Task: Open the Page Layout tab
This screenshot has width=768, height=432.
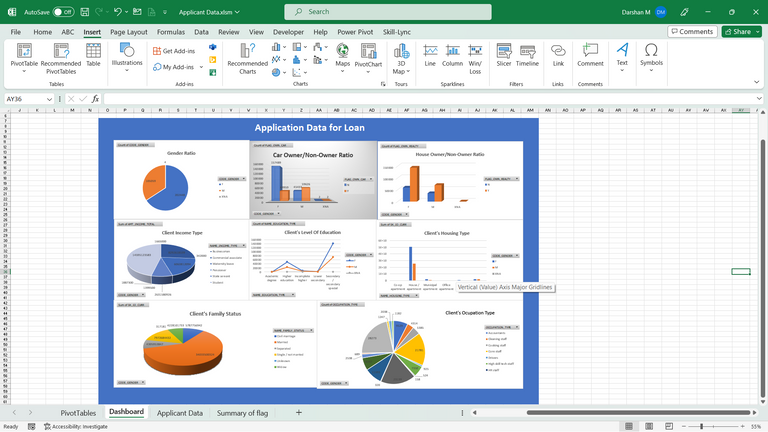Action: tap(129, 32)
